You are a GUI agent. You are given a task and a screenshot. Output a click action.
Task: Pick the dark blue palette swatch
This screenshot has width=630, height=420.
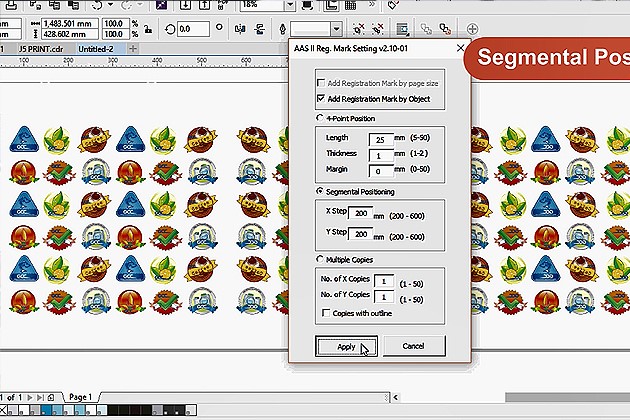46,410
